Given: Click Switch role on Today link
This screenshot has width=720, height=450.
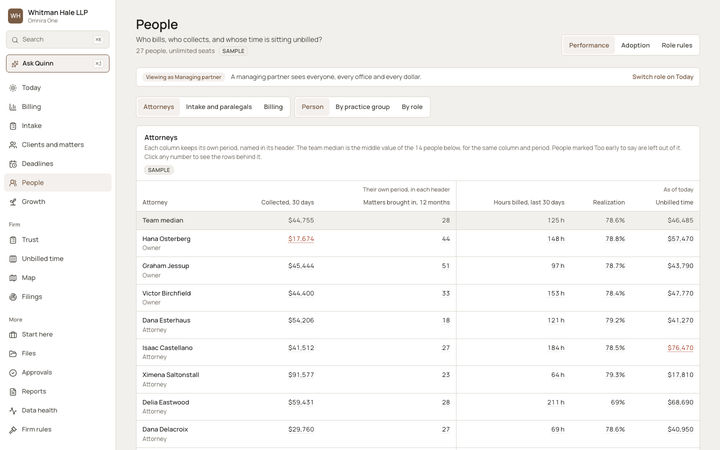Looking at the screenshot, I should click(x=663, y=77).
